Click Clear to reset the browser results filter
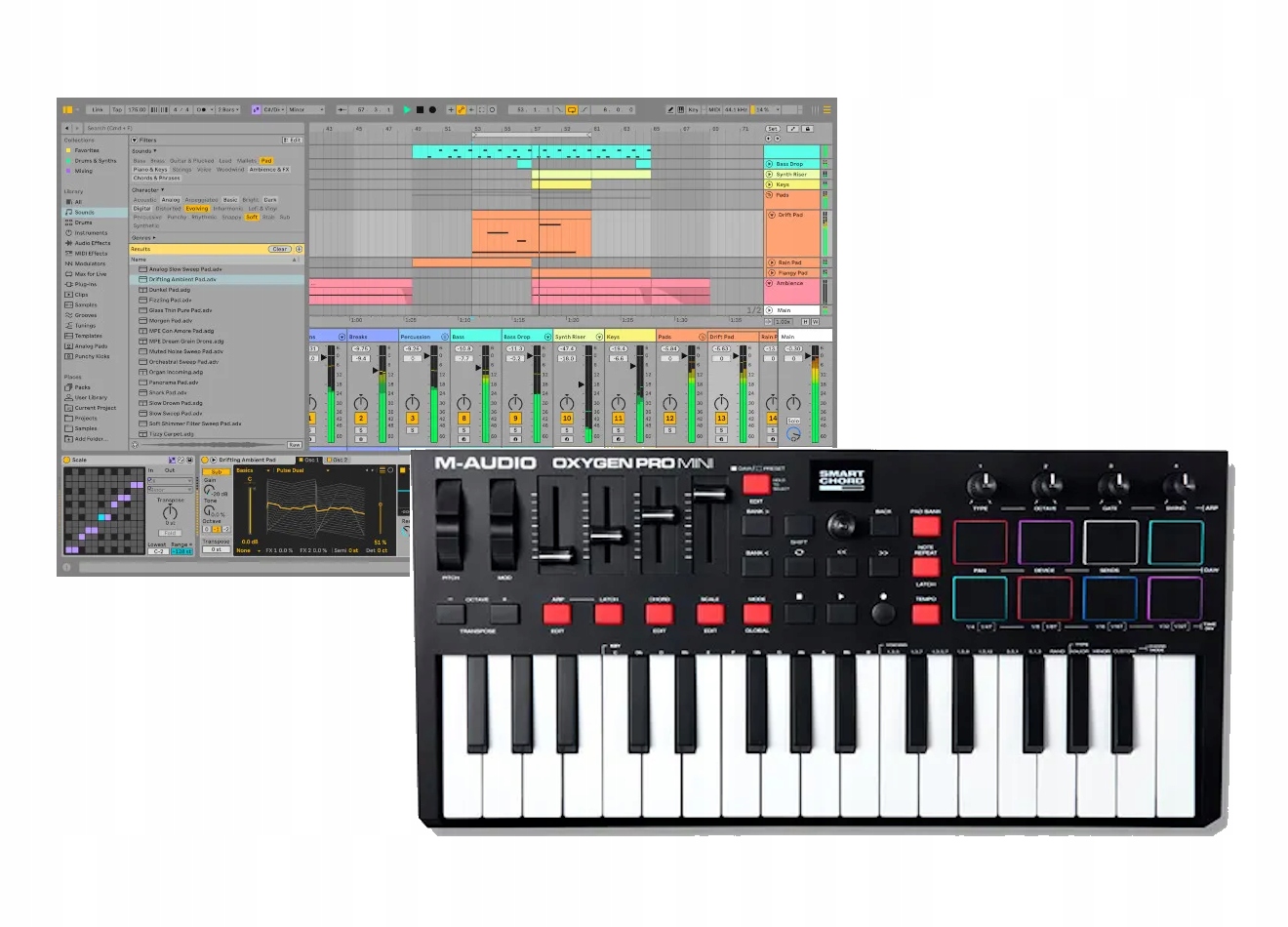This screenshot has height=927, width=1288. 280,249
